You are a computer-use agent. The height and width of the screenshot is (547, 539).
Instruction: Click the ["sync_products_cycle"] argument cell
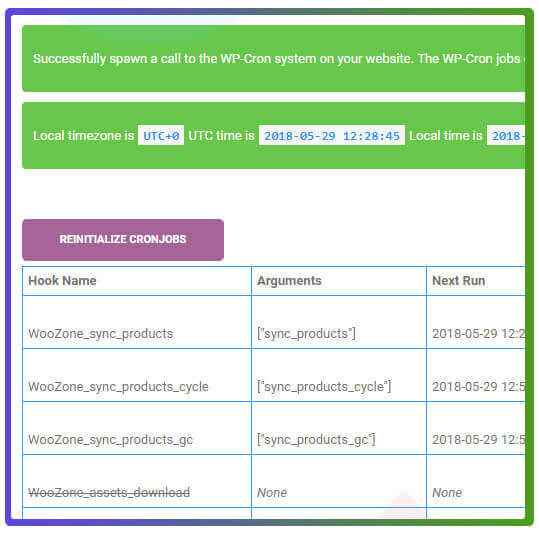click(x=339, y=375)
